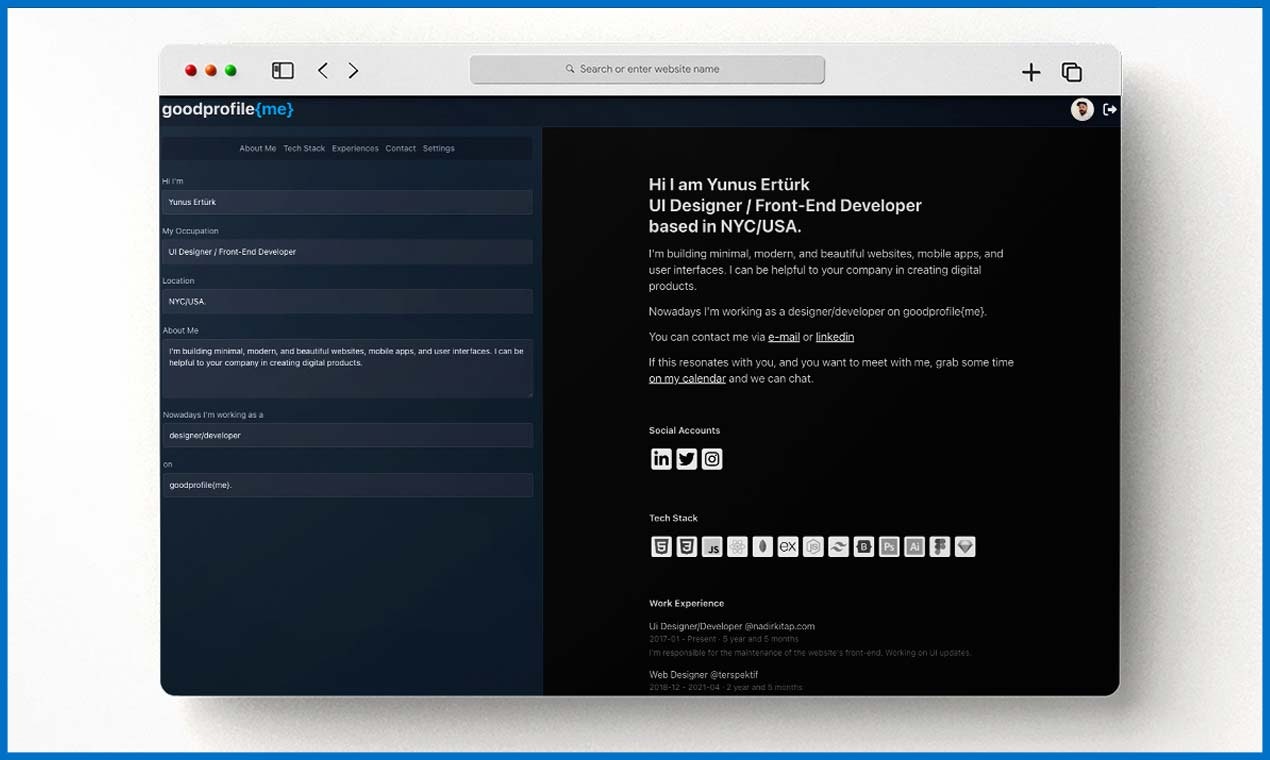Click the 'Tech Stack' preview heading
Viewport: 1270px width, 760px height.
pyautogui.click(x=673, y=518)
